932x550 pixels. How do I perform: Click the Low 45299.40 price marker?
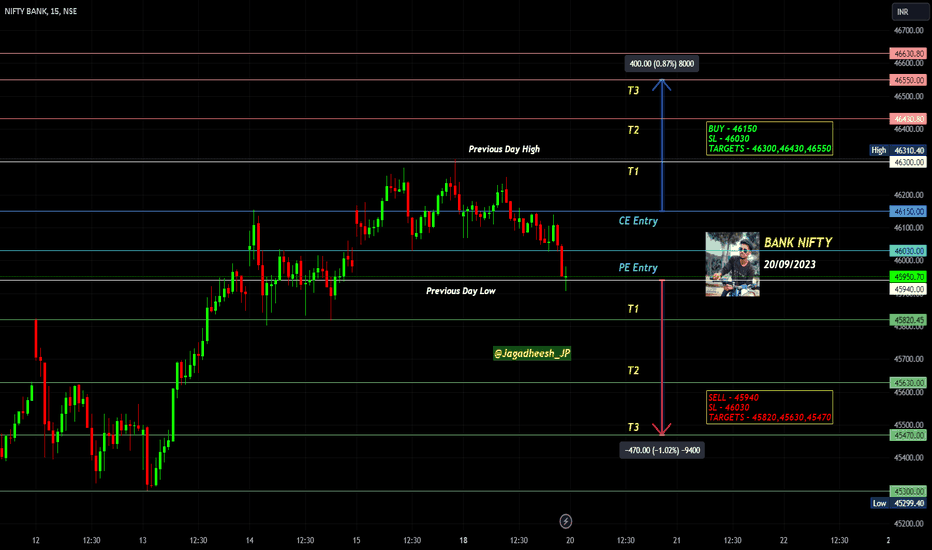click(x=899, y=503)
